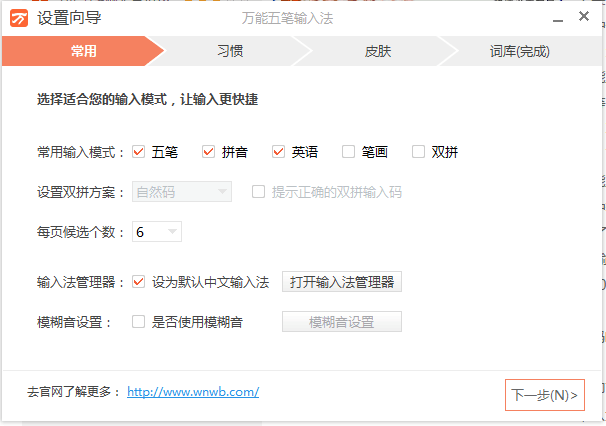Click the 打开输入法管理器 button

click(342, 282)
